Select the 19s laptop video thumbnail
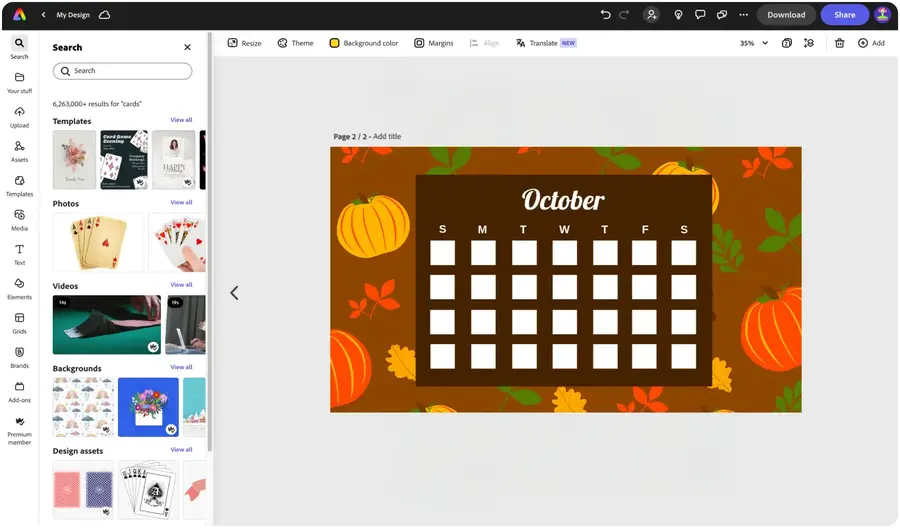Viewport: 900px width, 528px height. pyautogui.click(x=185, y=325)
